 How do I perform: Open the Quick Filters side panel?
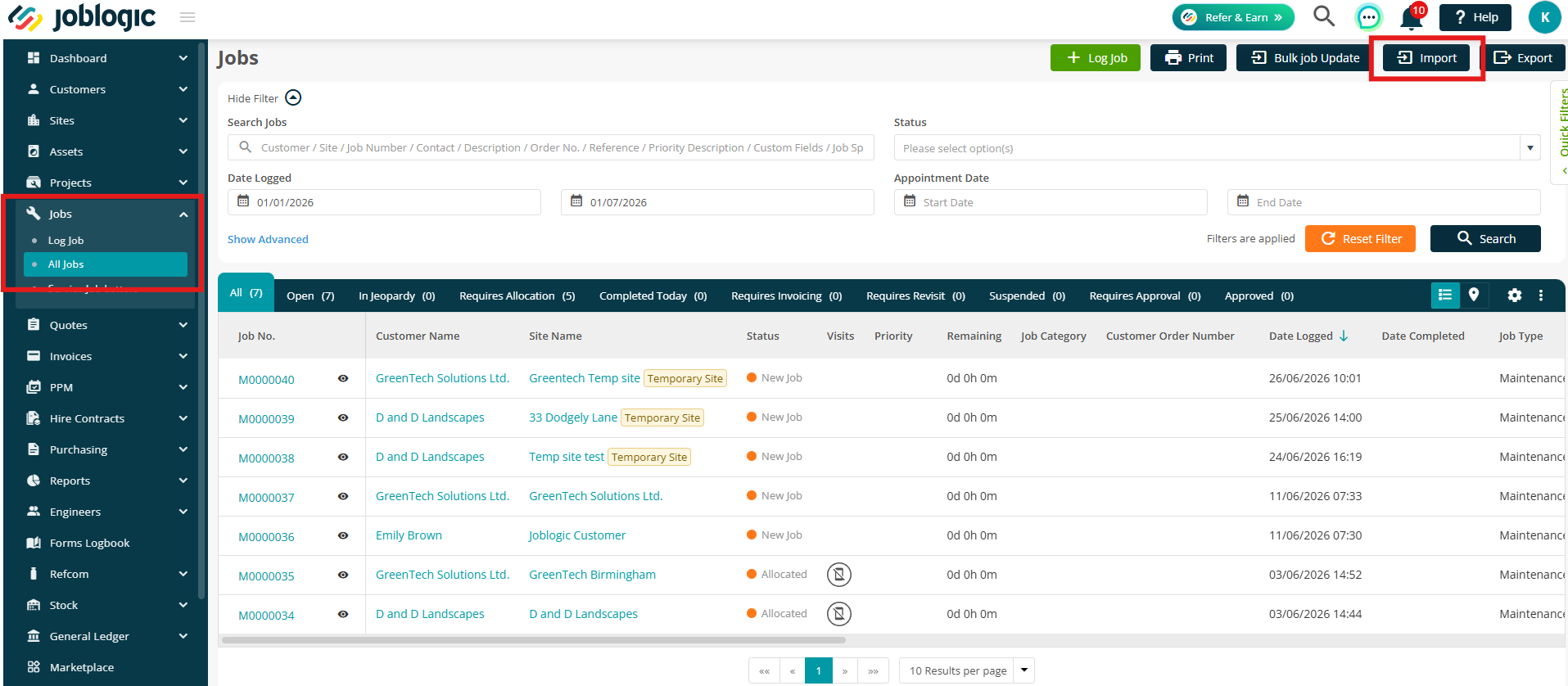point(1561,131)
